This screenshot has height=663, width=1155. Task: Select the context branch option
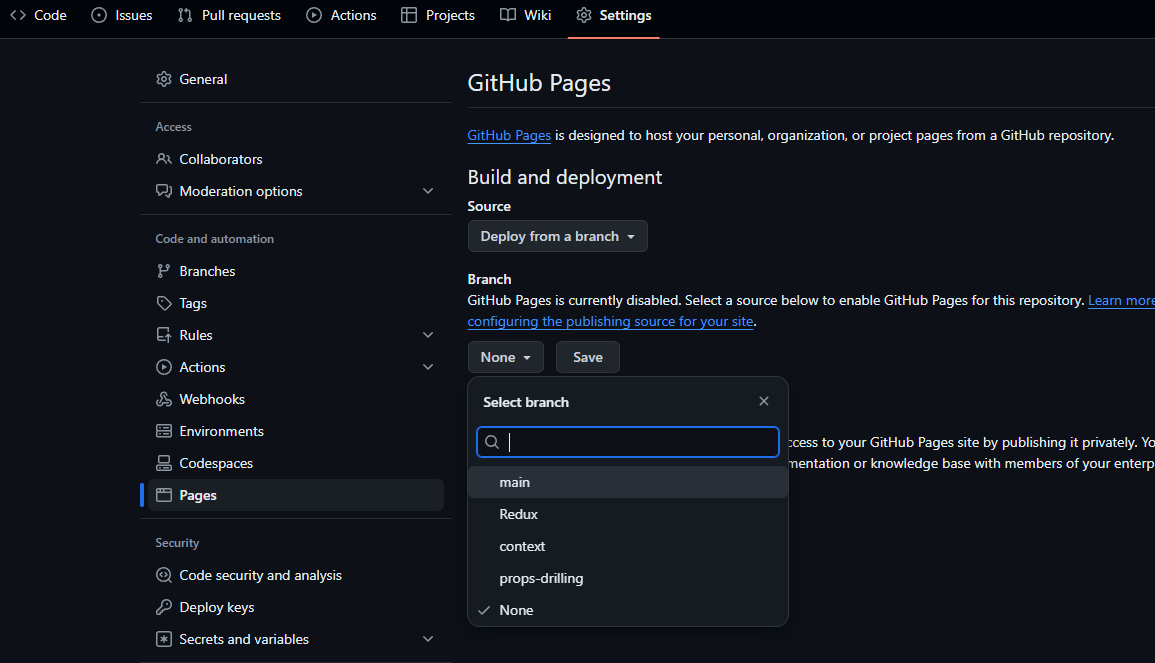coord(628,547)
